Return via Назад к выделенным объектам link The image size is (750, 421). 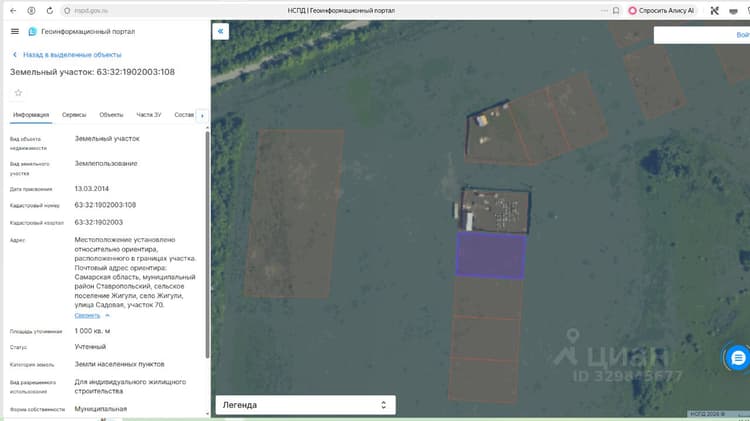tap(67, 55)
